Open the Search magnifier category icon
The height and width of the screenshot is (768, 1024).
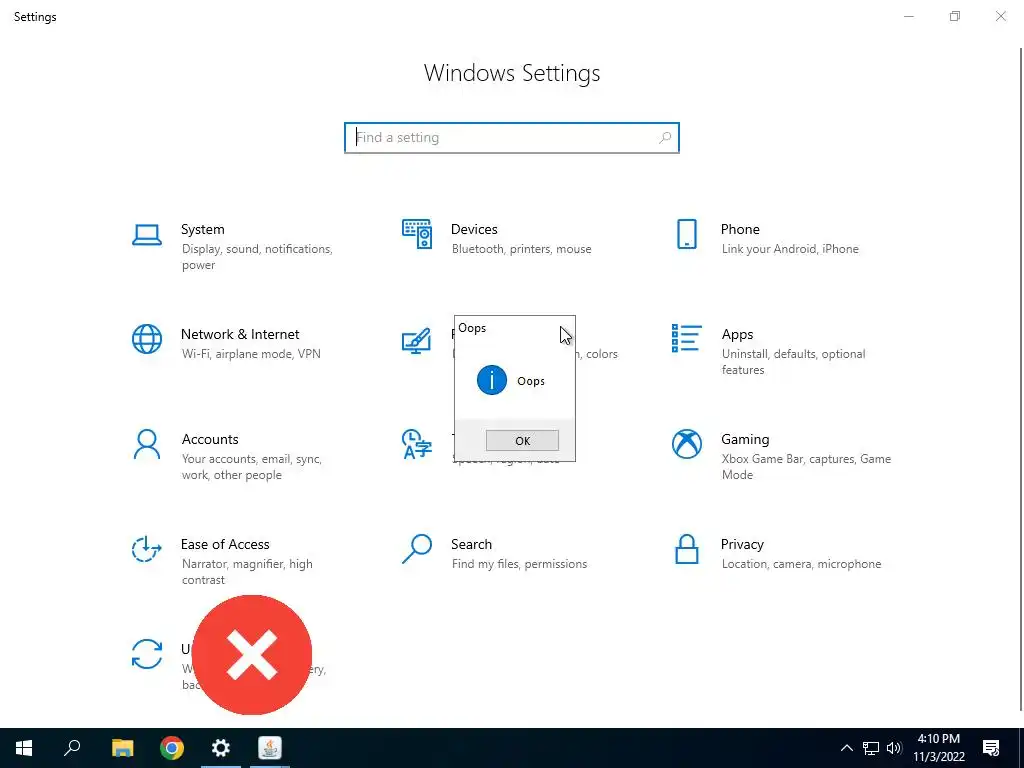pos(417,549)
